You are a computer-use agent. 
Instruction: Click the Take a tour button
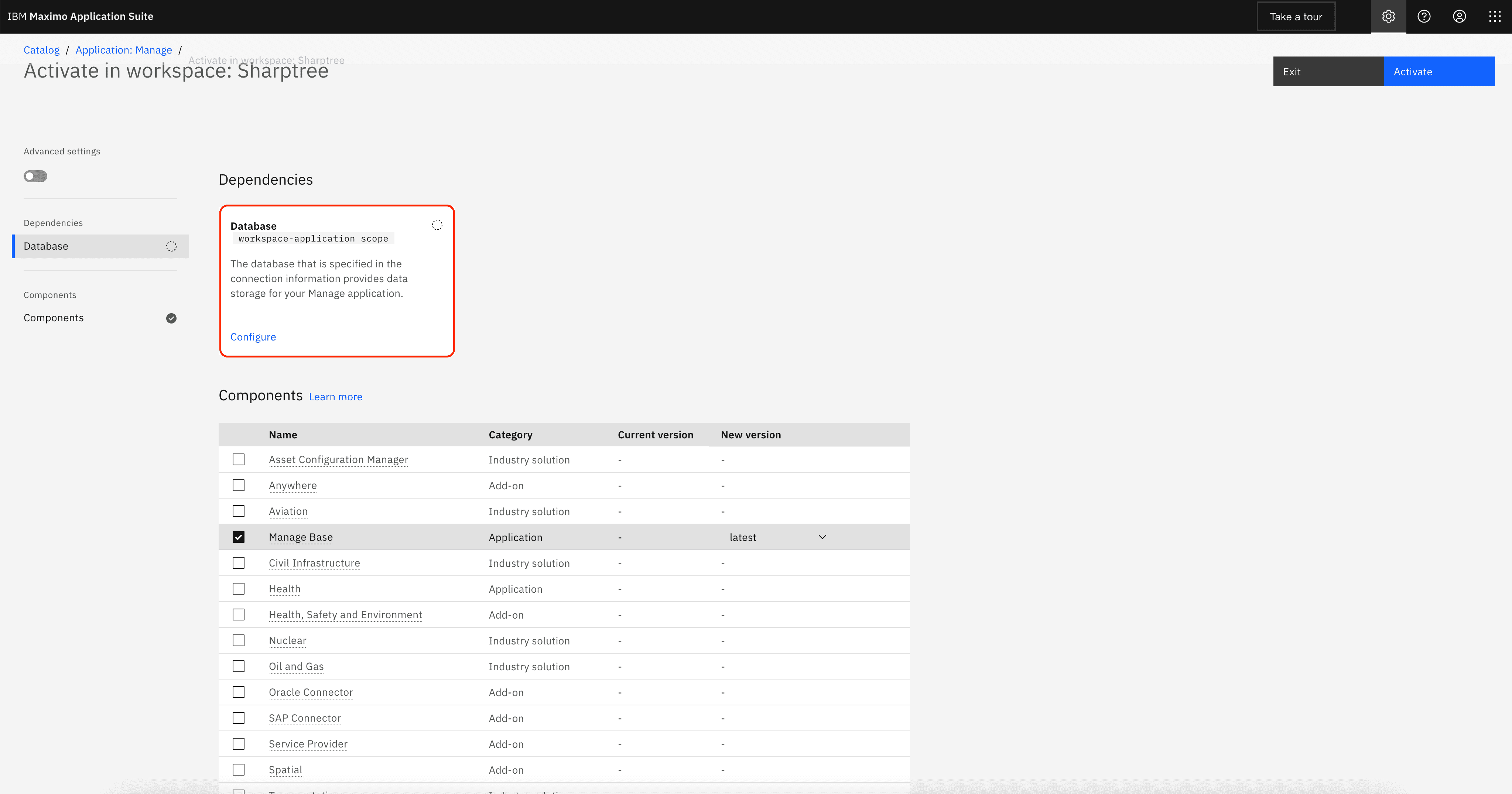pos(1296,16)
